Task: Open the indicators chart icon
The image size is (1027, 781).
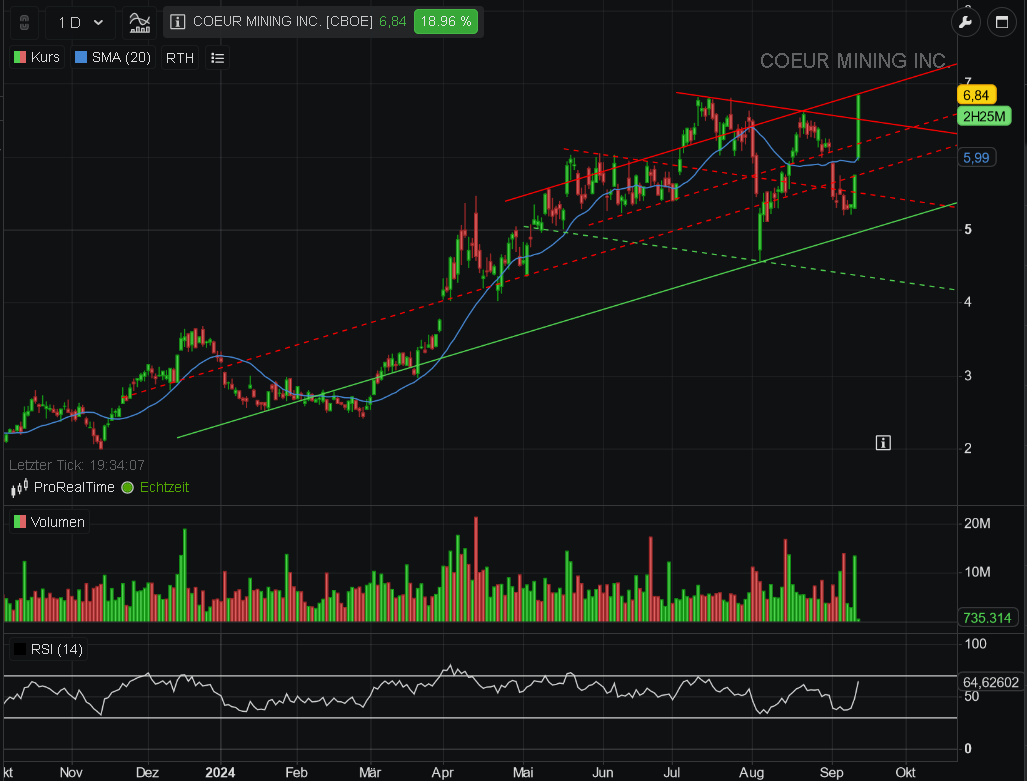Action: pyautogui.click(x=140, y=23)
